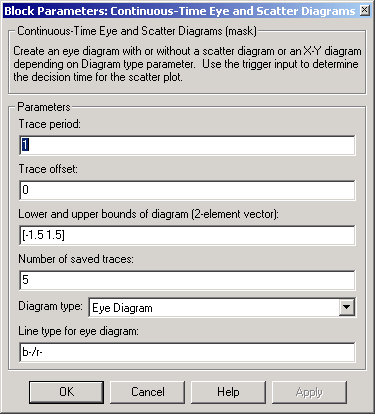375x414 pixels.
Task: Close the Block Parameters dialog
Action: tap(365, 11)
